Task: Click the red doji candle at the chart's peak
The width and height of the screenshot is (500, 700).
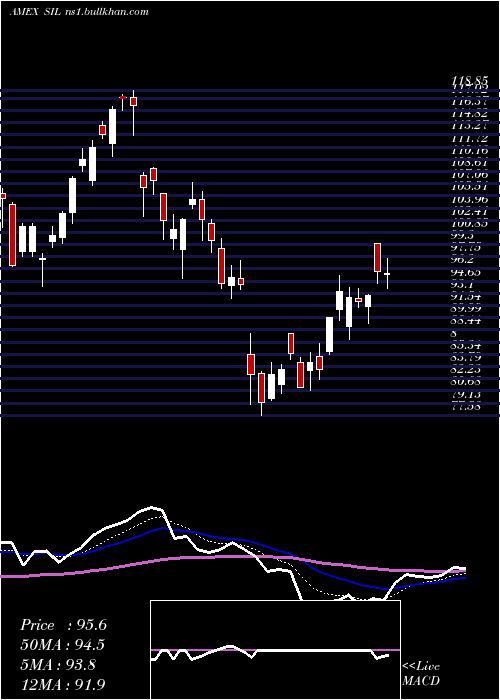Action: (x=123, y=97)
